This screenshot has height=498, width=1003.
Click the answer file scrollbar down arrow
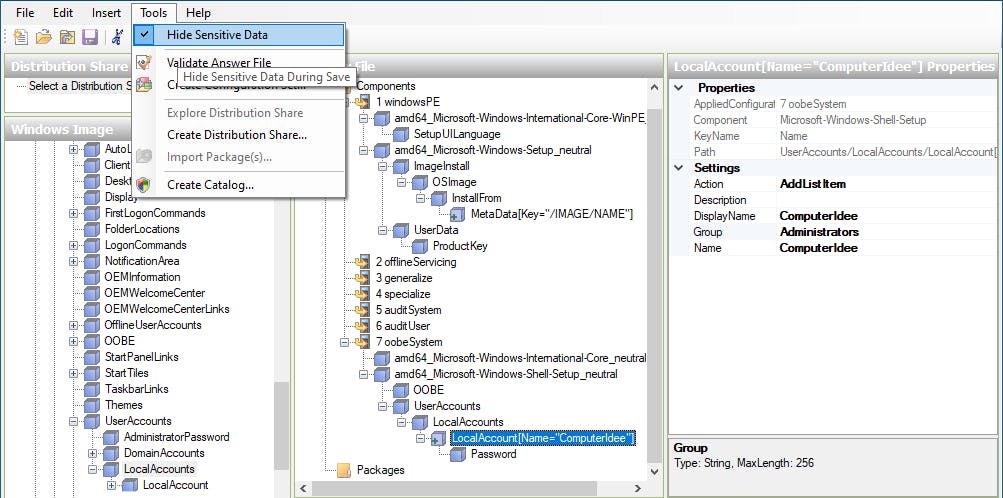click(x=654, y=472)
